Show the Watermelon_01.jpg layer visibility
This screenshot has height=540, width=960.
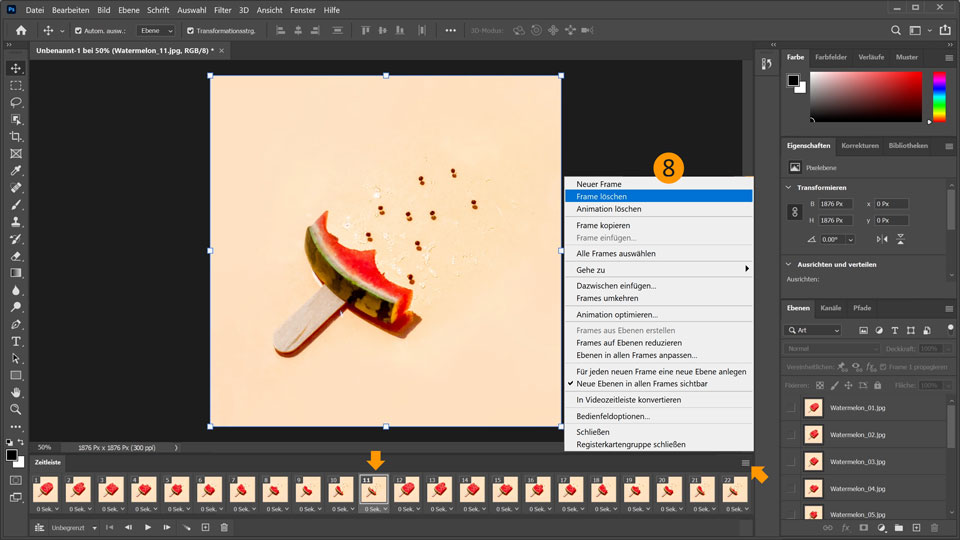click(791, 408)
